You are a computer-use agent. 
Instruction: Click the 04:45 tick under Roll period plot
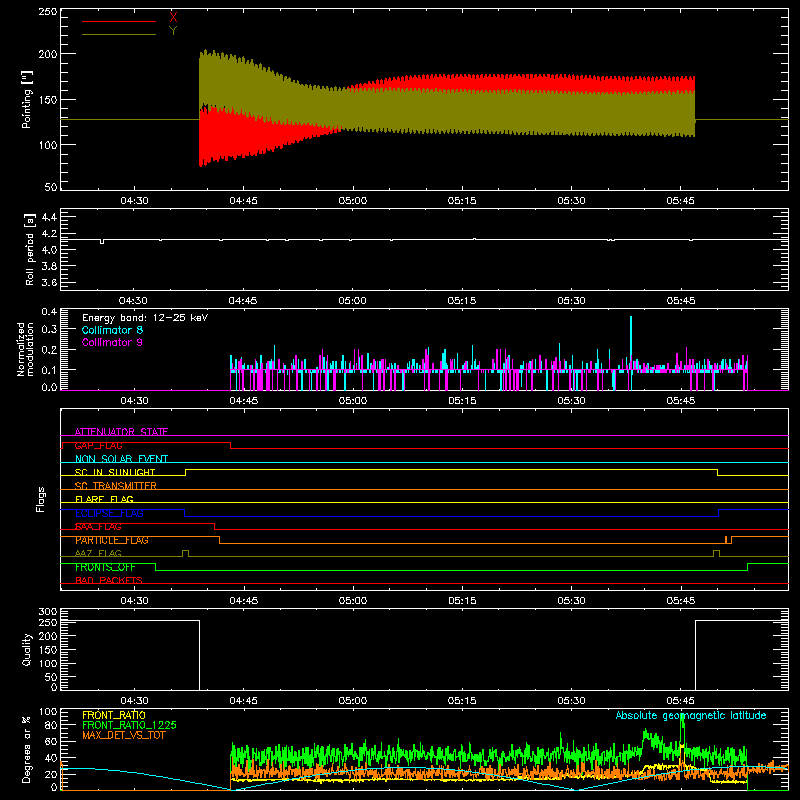243,301
